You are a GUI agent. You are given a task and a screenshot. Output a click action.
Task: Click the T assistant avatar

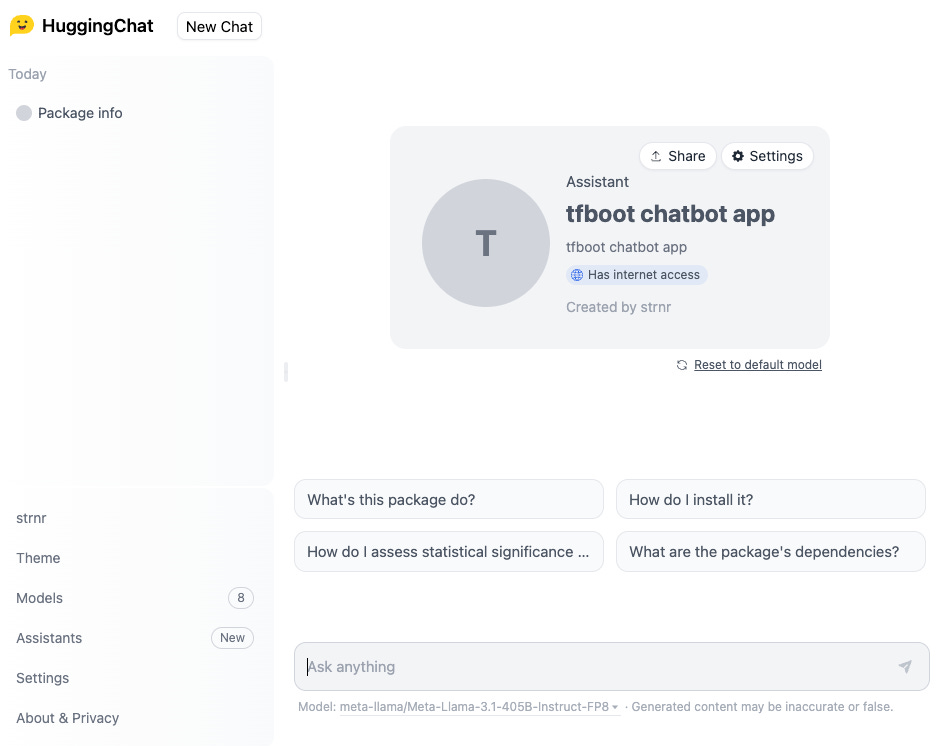[485, 243]
